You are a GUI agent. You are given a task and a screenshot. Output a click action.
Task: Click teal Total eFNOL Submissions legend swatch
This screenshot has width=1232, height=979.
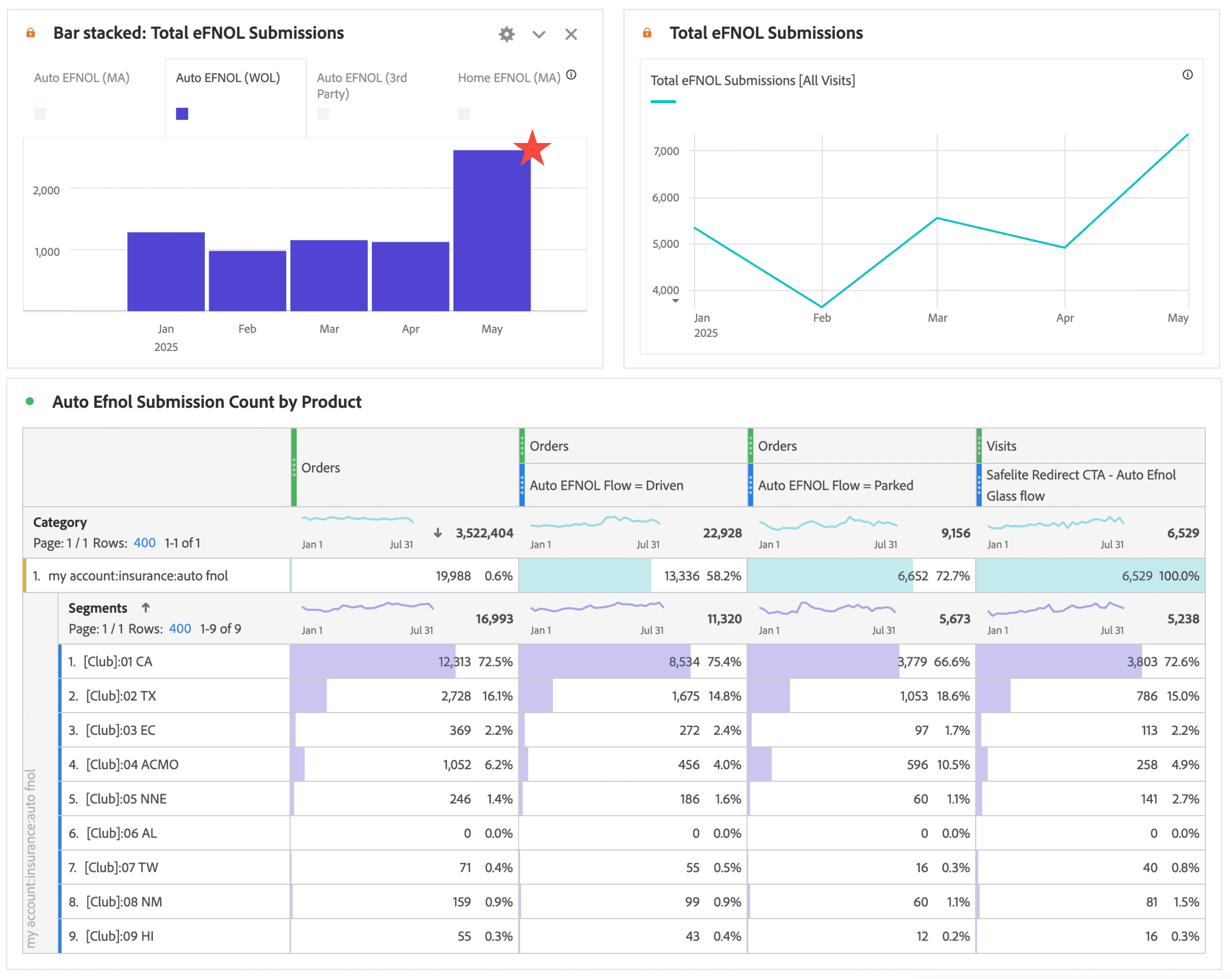point(663,102)
